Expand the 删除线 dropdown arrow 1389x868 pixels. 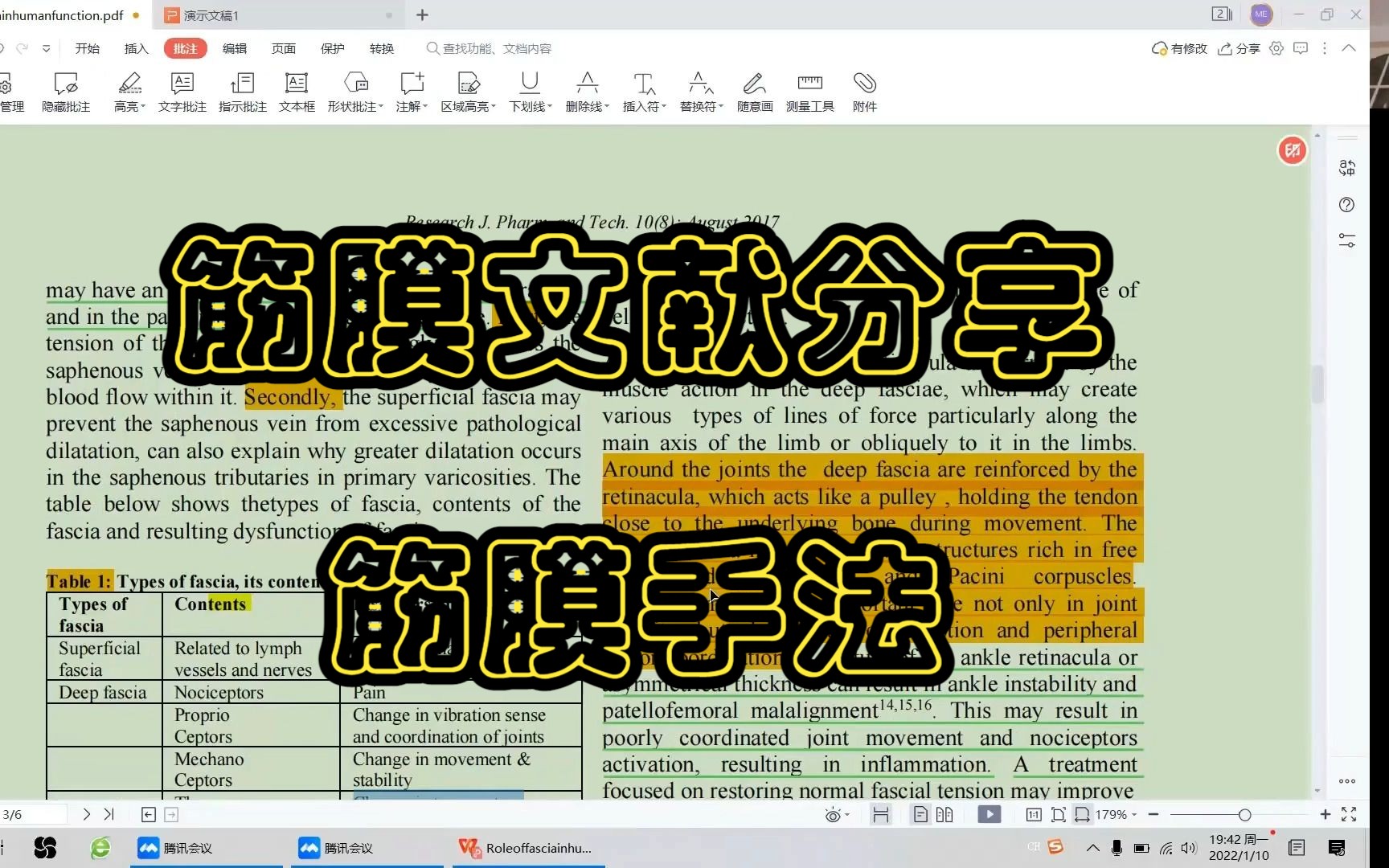[x=607, y=106]
